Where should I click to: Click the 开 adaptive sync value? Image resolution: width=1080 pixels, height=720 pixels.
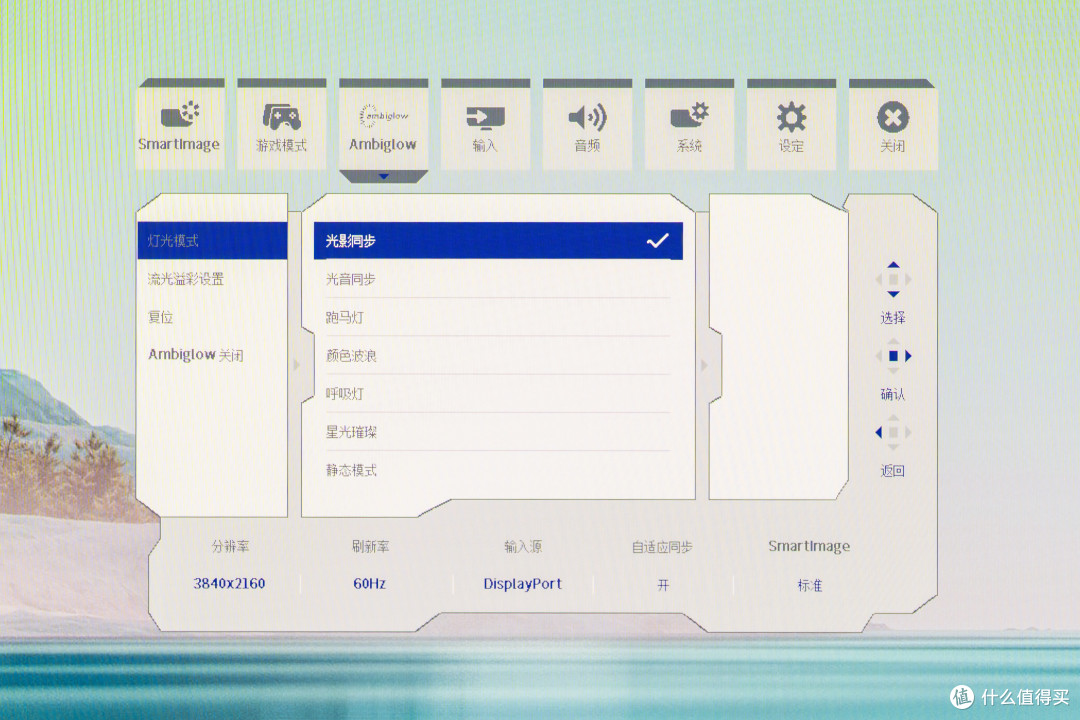(x=663, y=585)
